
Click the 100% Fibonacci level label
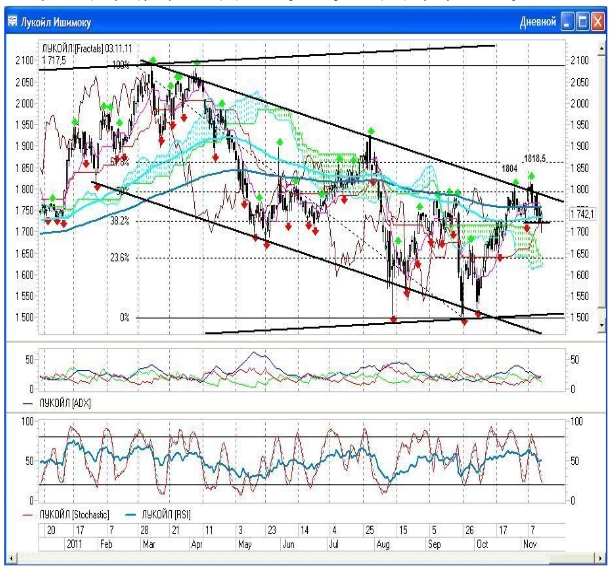pyautogui.click(x=121, y=64)
